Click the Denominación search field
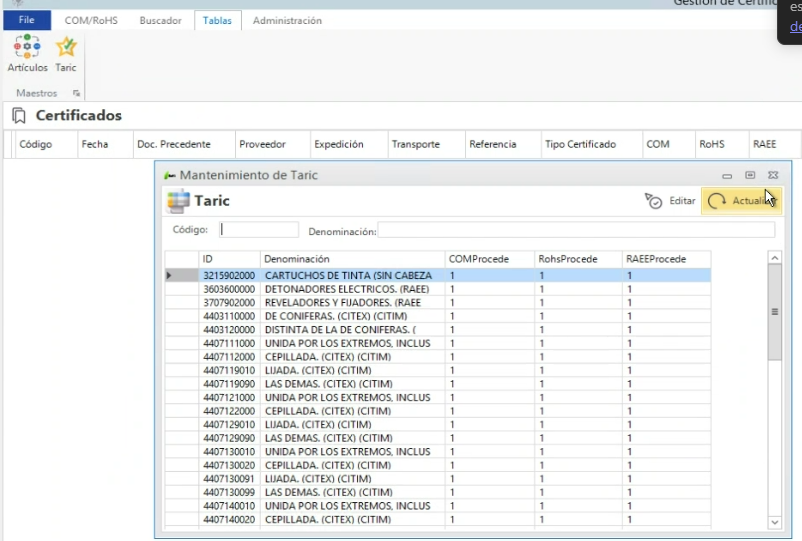Viewport: 802px width, 541px height. (x=575, y=230)
